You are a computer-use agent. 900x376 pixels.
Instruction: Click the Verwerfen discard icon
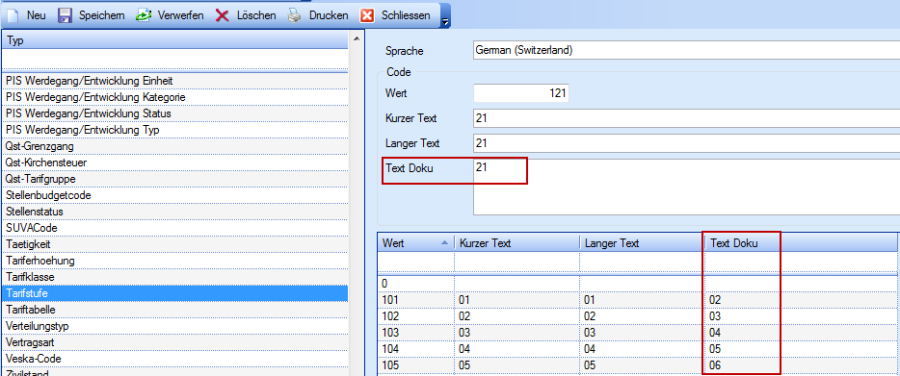coord(143,15)
